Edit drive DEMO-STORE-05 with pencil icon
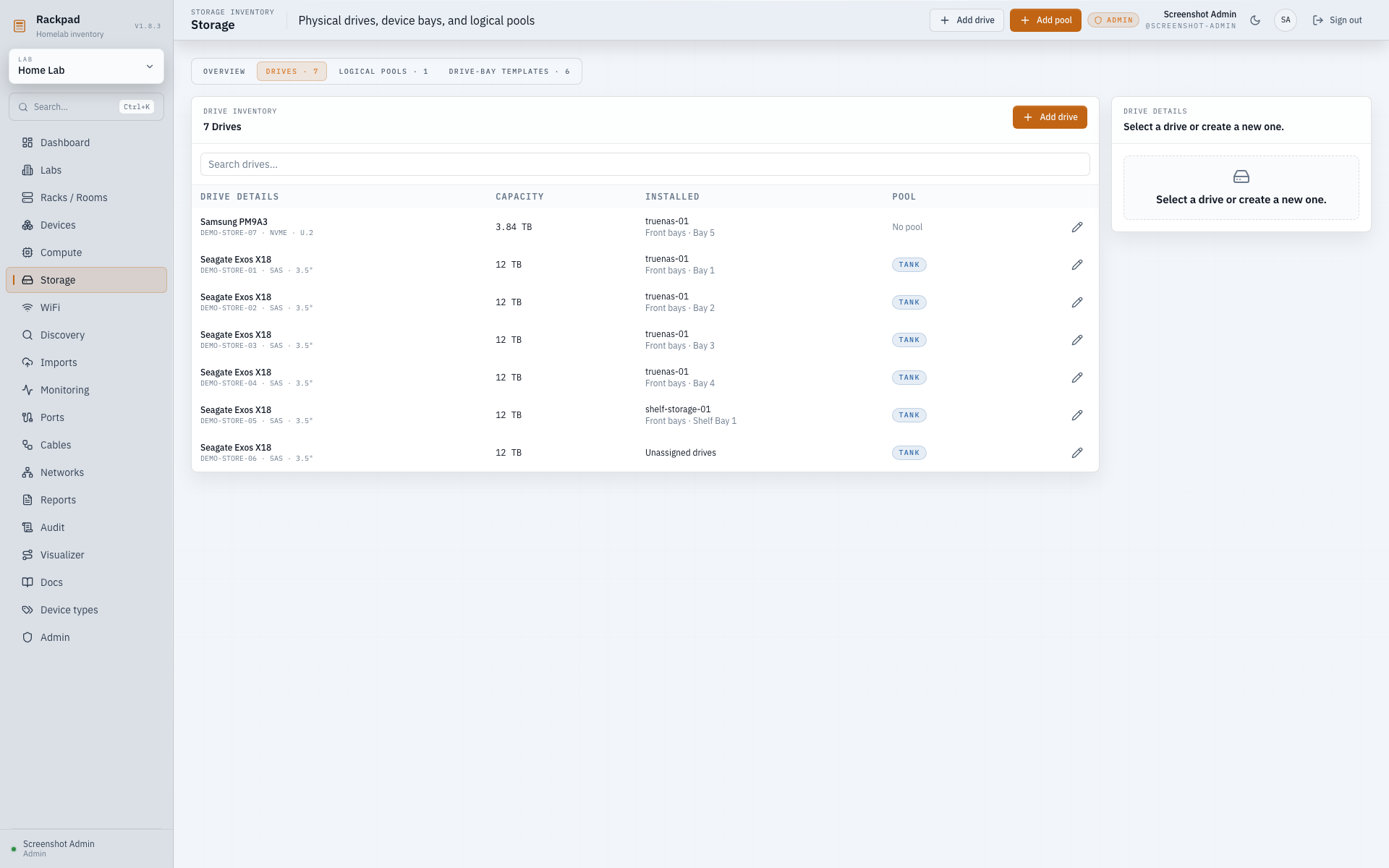 pos(1077,415)
